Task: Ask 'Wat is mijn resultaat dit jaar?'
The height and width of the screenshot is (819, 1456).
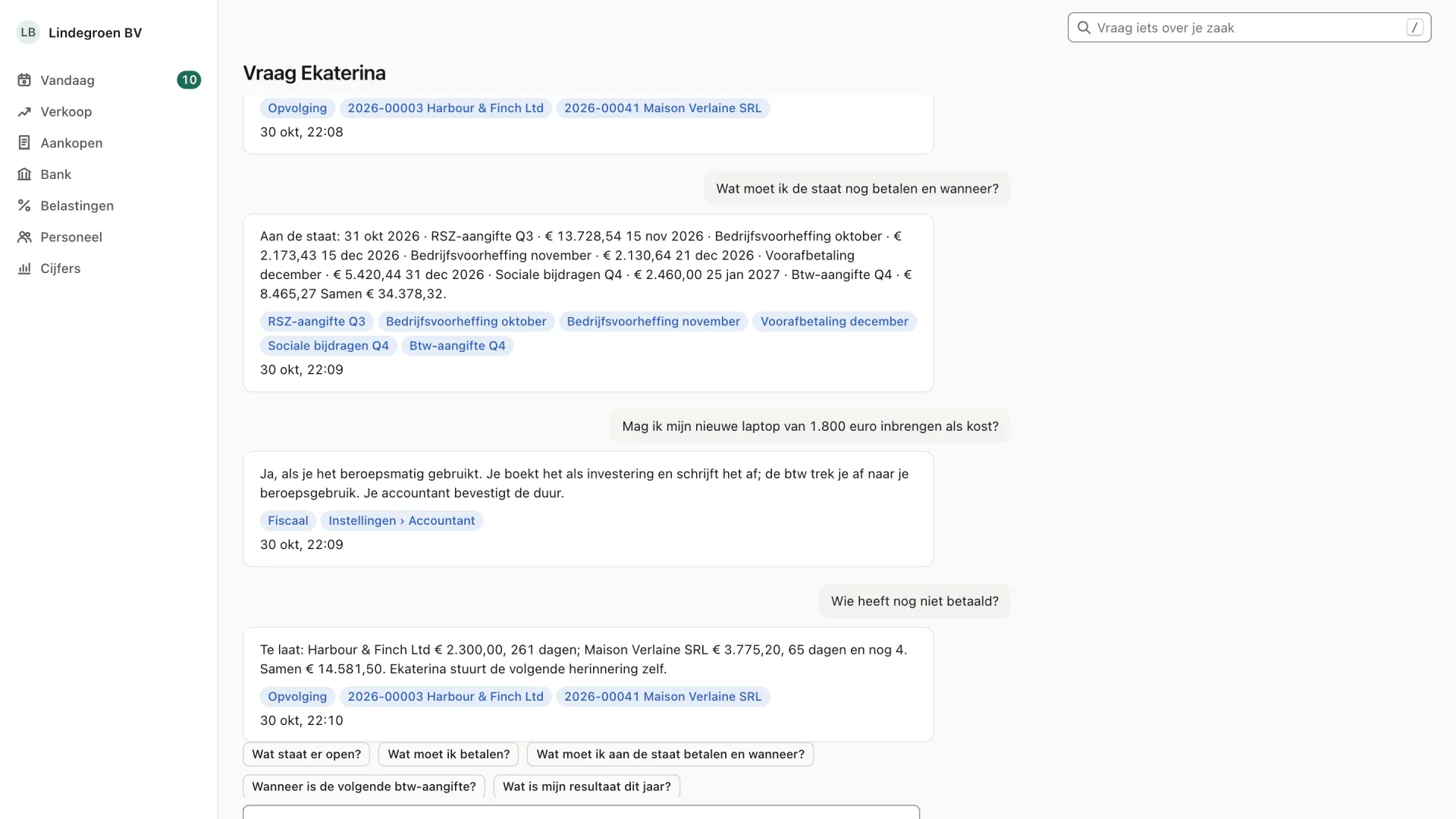Action: pos(587,786)
